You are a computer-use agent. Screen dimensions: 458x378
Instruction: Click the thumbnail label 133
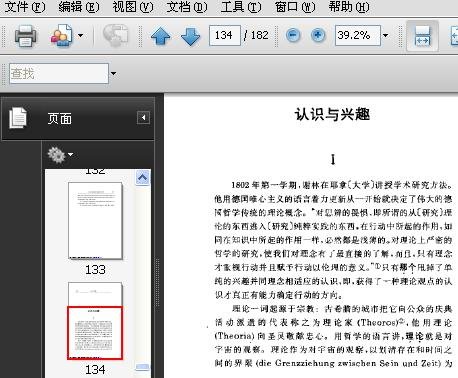coord(95,270)
